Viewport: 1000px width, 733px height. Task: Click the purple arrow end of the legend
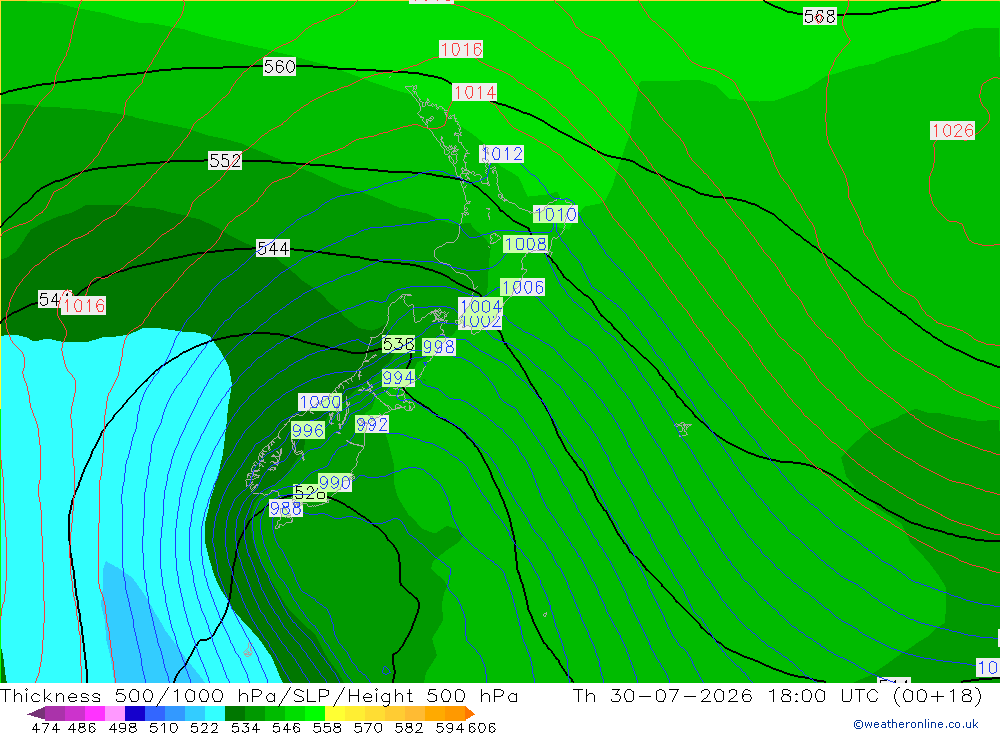pyautogui.click(x=35, y=713)
